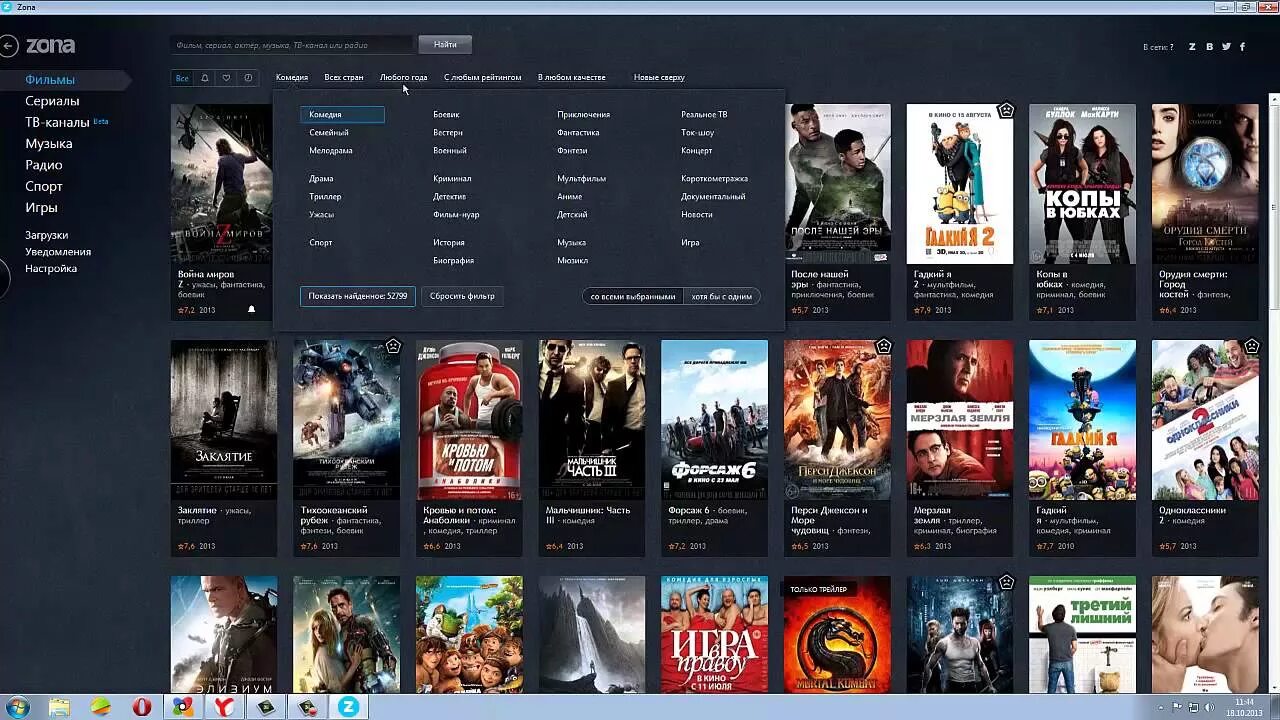Open the 'Всех стран' country dropdown
This screenshot has height=720, width=1280.
tap(344, 77)
